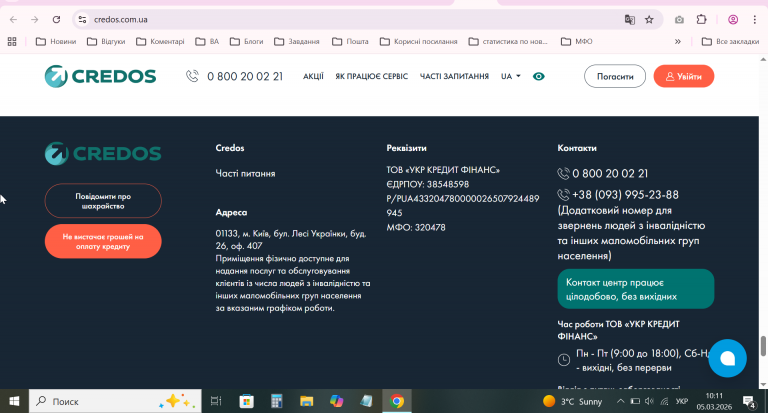Open the blue chat widget bubble
Screen dimensions: 768x413
[727, 358]
